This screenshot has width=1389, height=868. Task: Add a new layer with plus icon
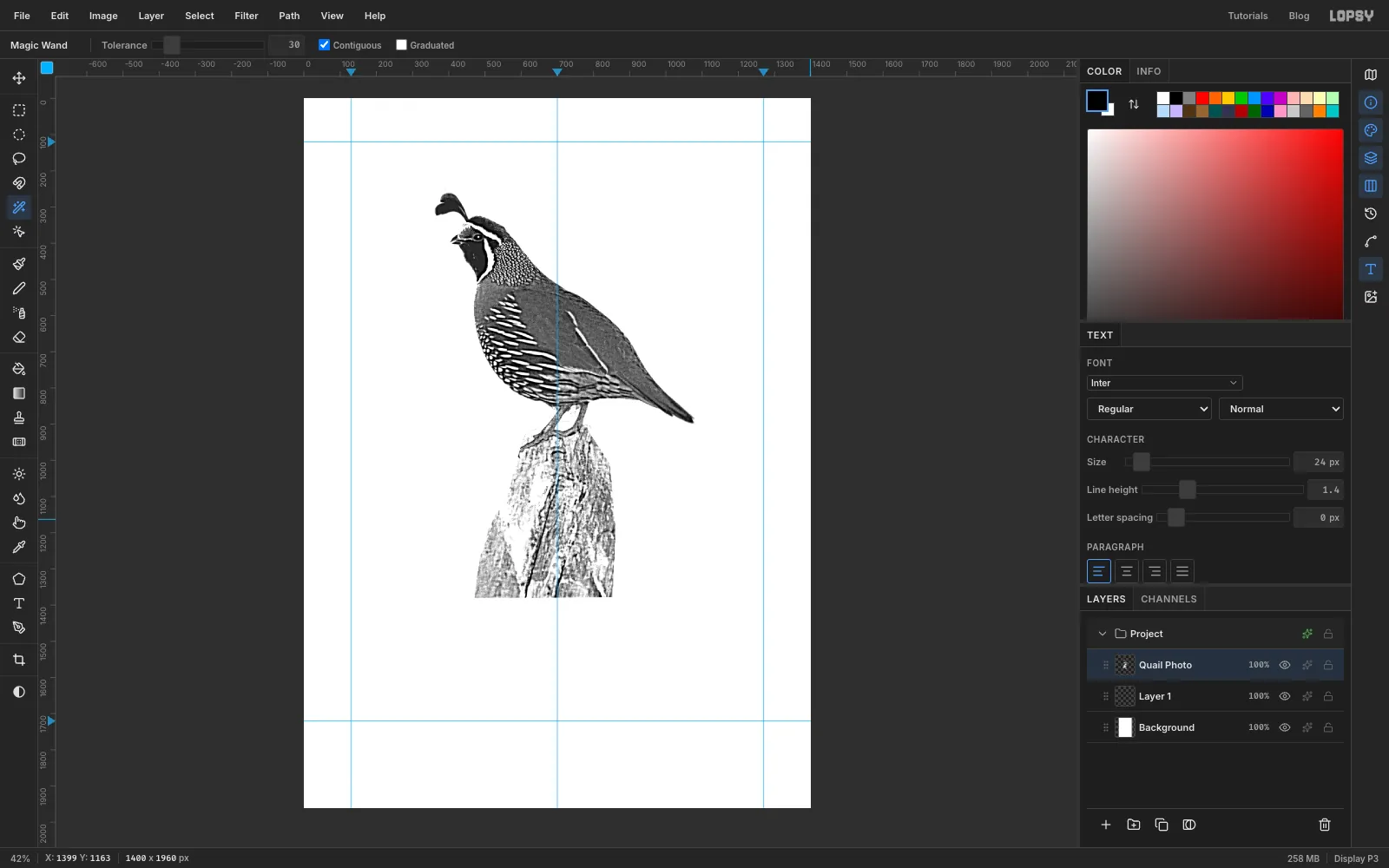coord(1106,825)
